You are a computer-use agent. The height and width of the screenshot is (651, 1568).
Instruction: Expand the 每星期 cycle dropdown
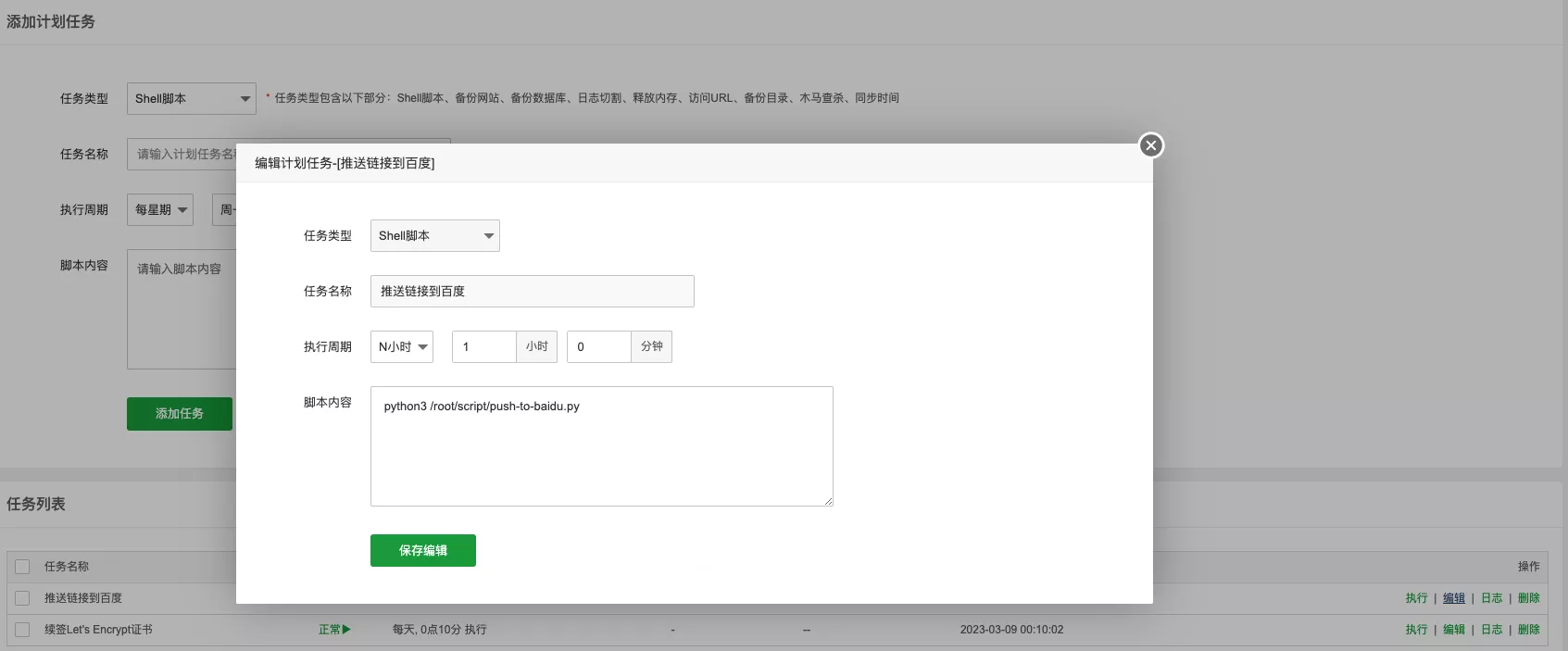point(159,210)
